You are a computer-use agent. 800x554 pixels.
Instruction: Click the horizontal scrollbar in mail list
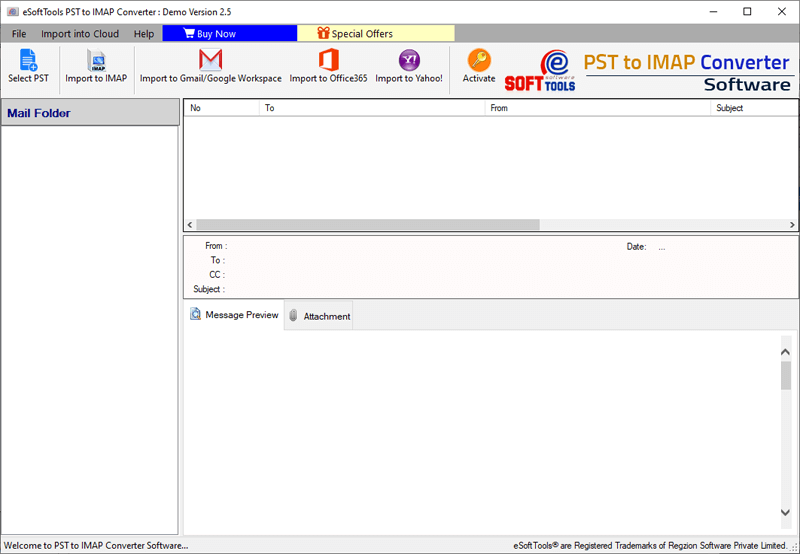pyautogui.click(x=368, y=224)
